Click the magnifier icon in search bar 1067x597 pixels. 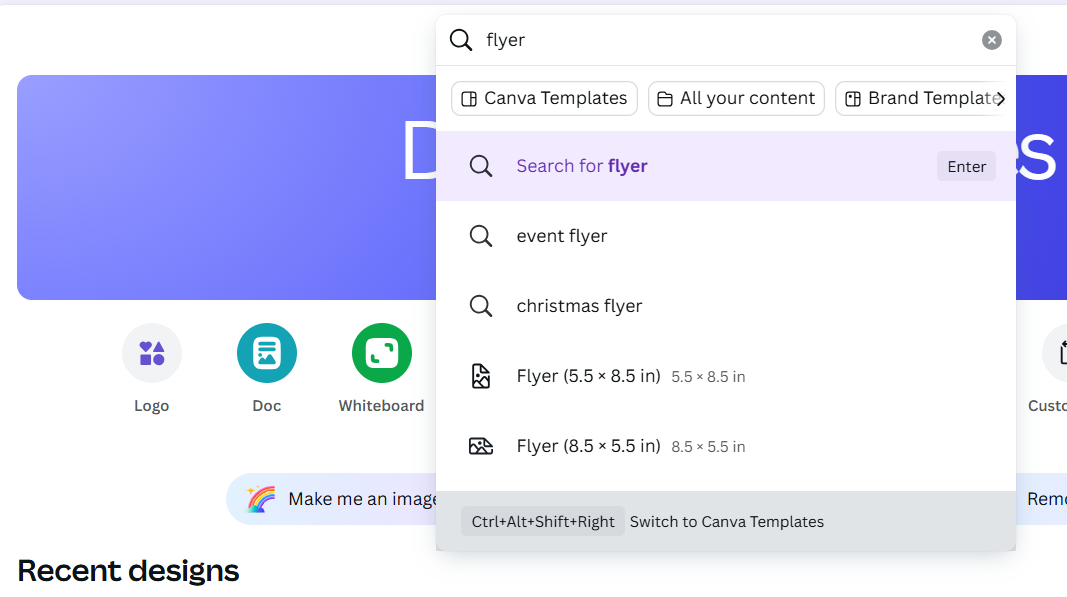click(461, 40)
